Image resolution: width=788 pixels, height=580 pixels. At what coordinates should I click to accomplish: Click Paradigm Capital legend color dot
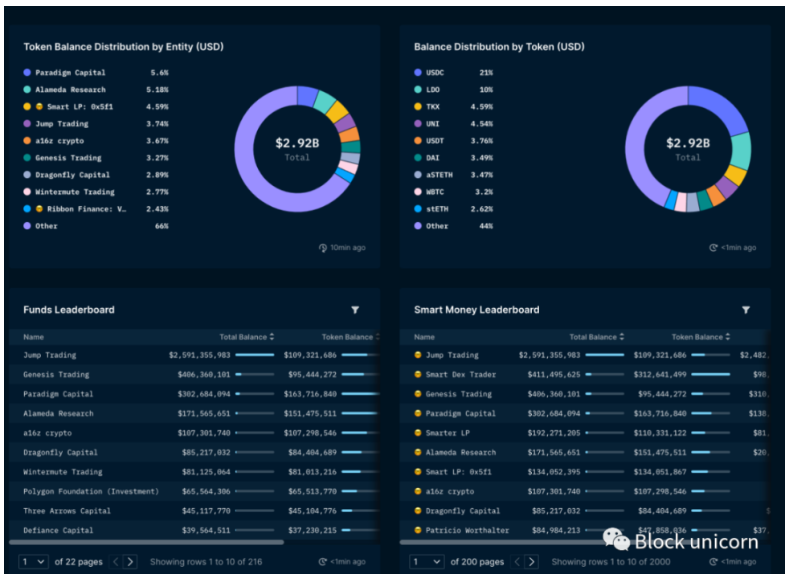[27, 72]
